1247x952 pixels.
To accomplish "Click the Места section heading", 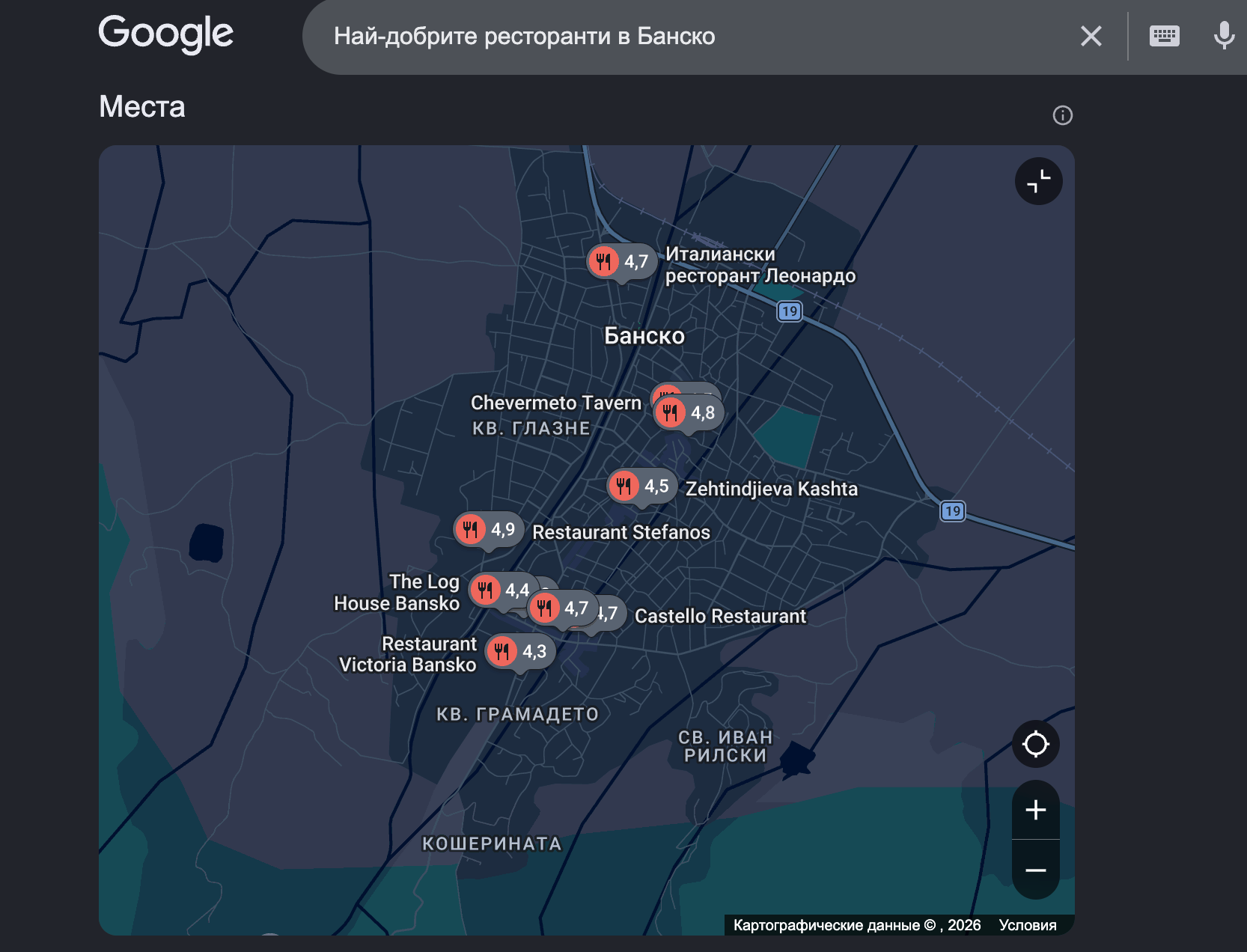I will (142, 106).
